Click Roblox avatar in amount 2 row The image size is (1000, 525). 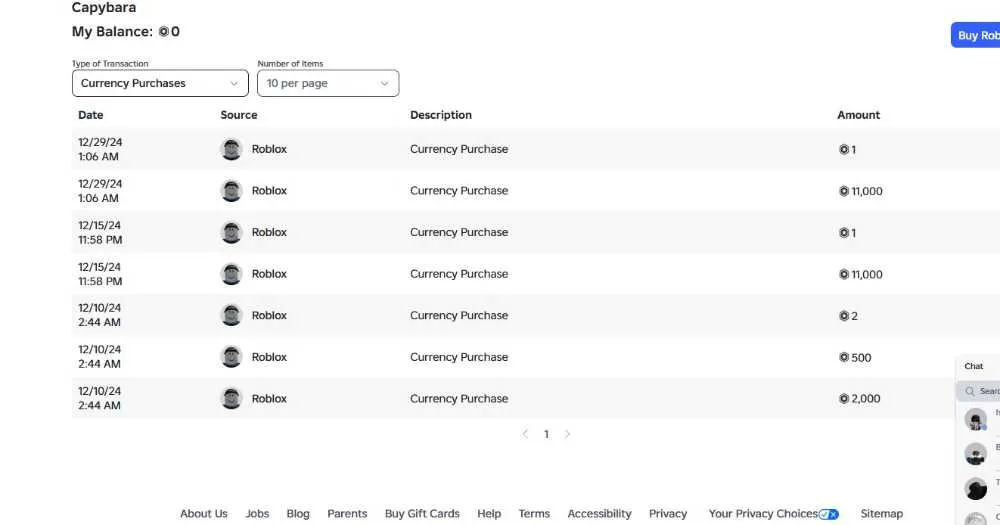pyautogui.click(x=231, y=315)
